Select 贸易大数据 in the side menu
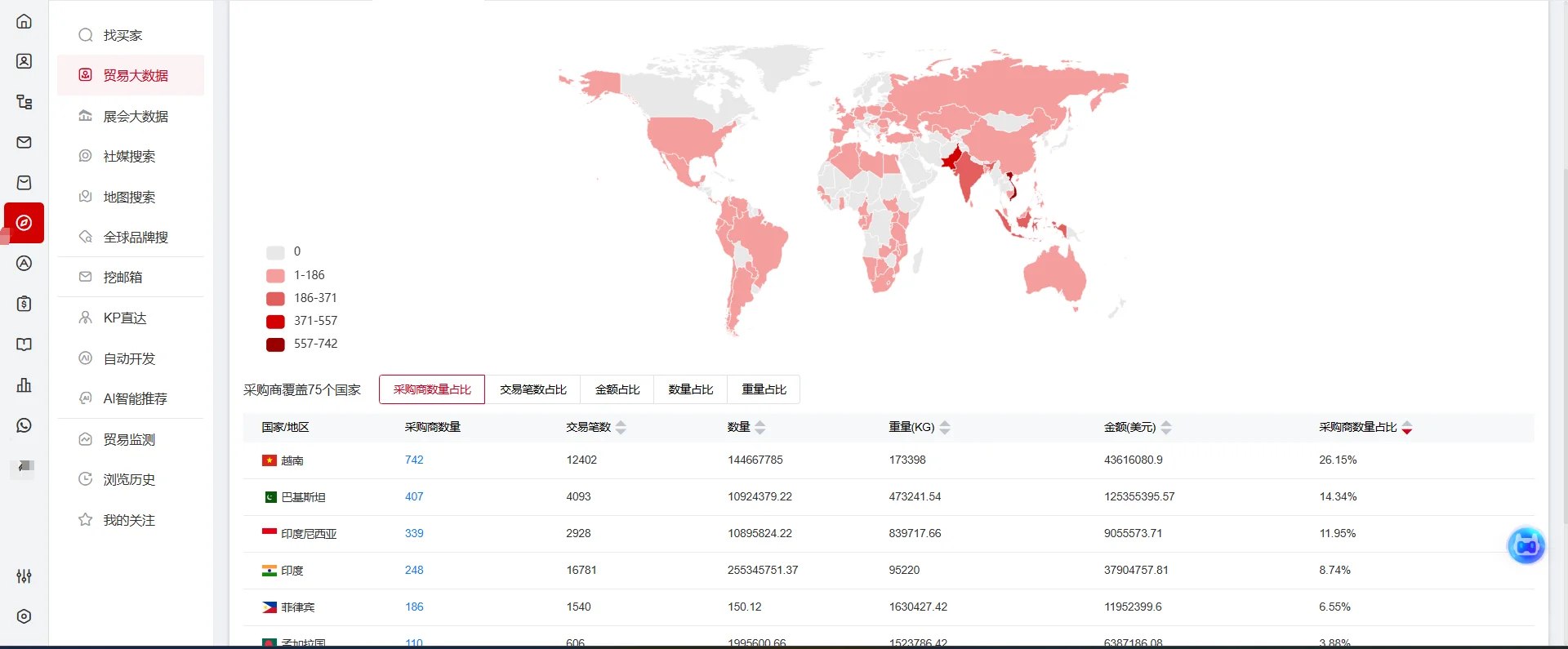This screenshot has width=1568, height=649. (131, 75)
